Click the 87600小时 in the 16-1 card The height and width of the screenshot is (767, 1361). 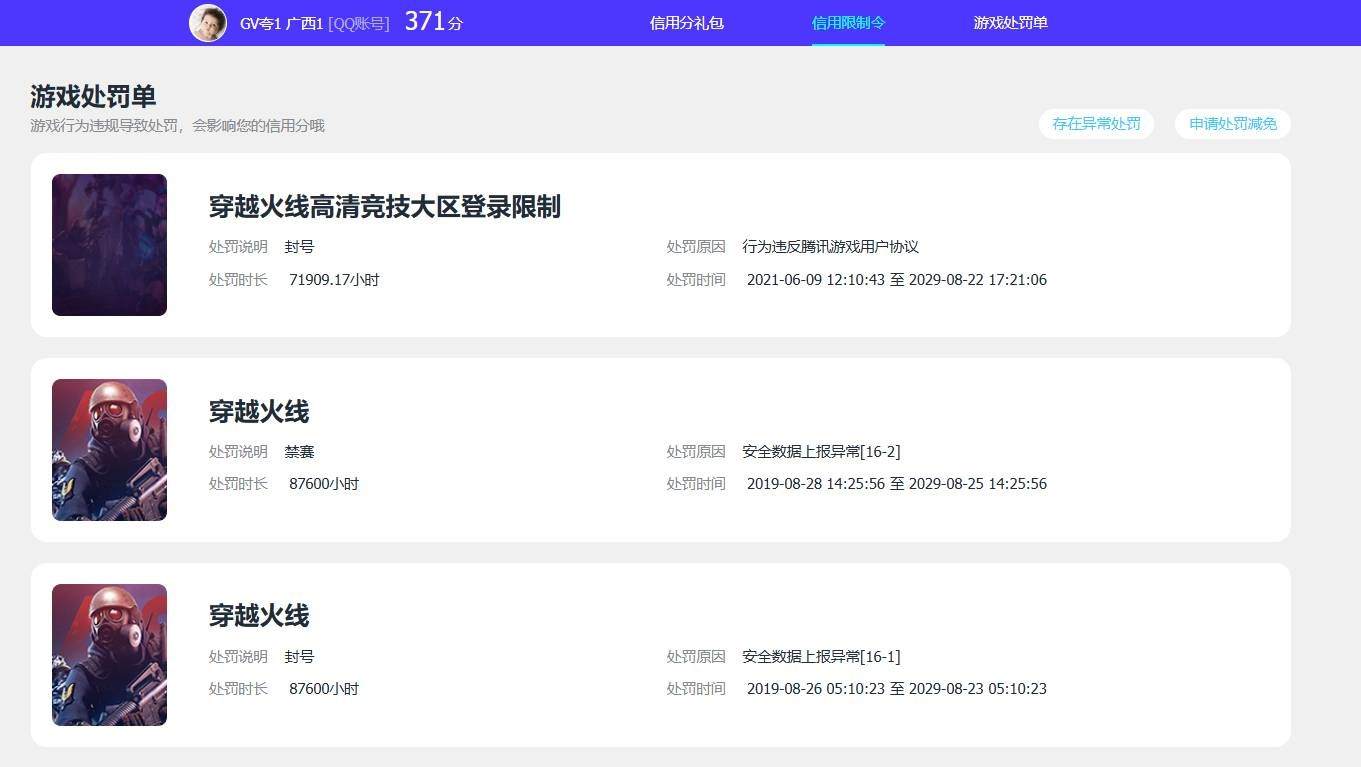324,689
